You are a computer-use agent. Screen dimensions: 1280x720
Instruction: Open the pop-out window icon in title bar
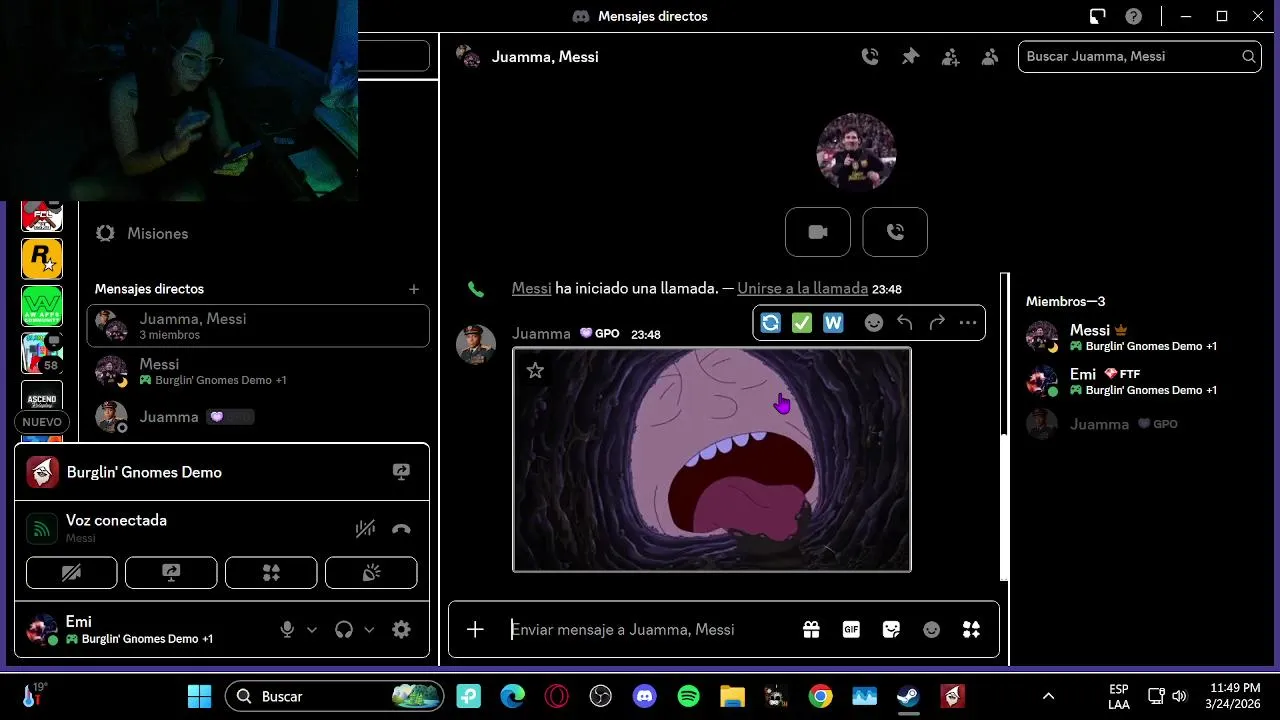[x=1097, y=16]
